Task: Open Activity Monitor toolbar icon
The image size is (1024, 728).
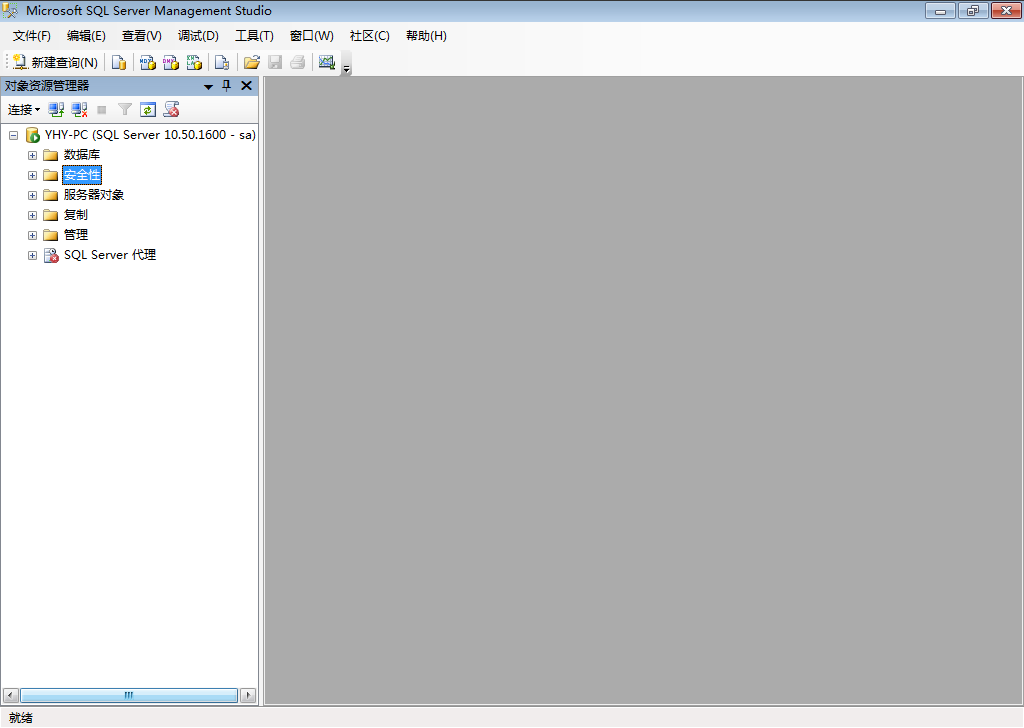Action: tap(327, 63)
